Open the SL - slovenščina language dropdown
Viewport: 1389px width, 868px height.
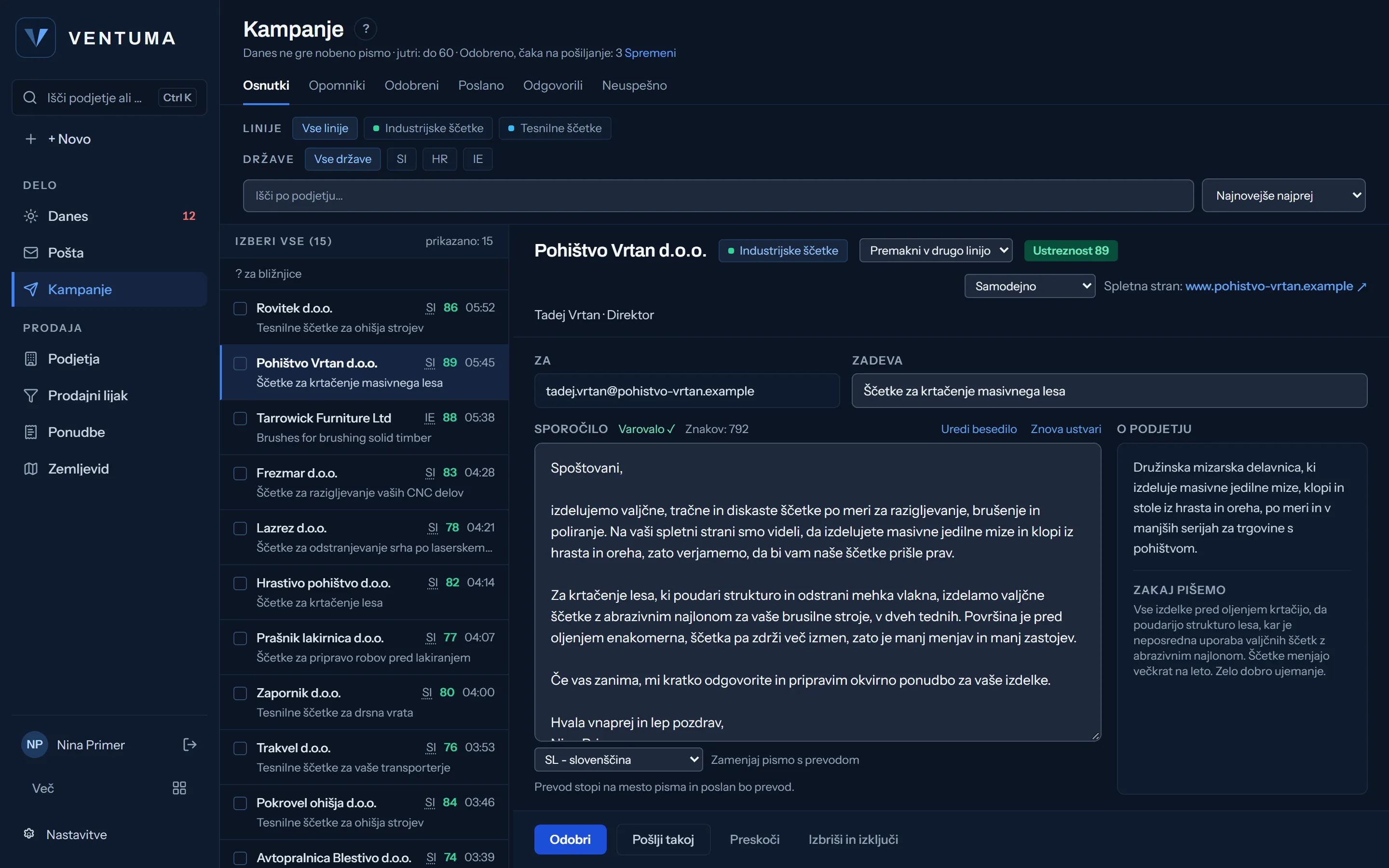(x=618, y=759)
